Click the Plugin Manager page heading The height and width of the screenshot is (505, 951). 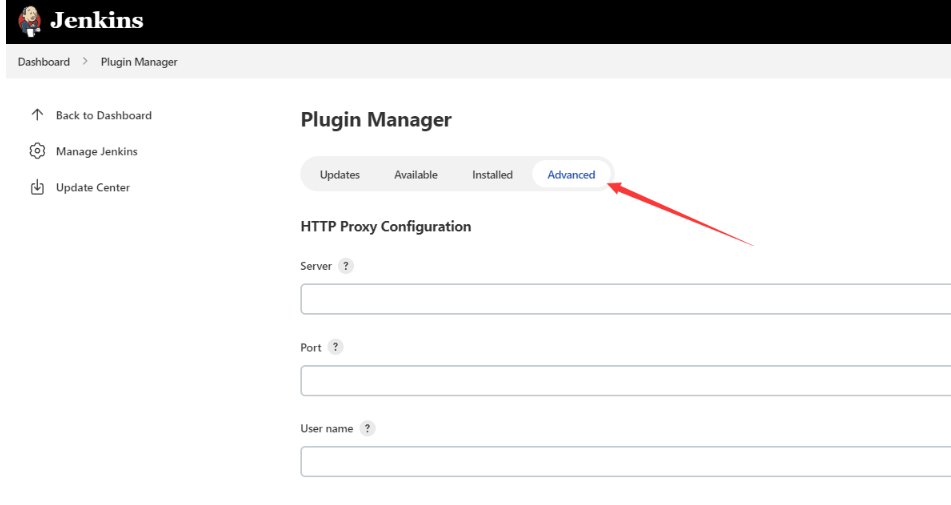click(x=376, y=119)
